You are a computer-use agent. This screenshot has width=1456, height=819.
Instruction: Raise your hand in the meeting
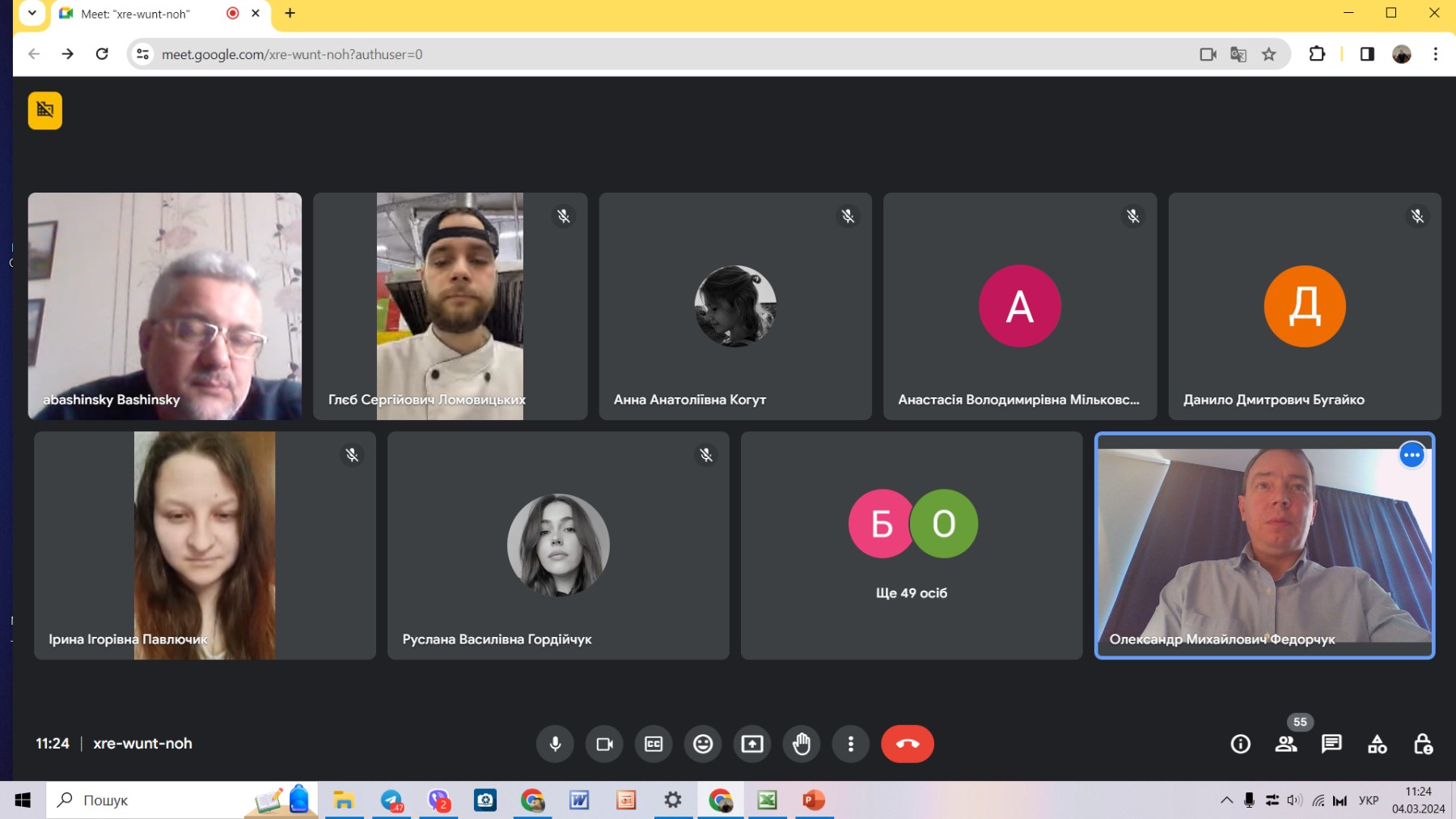point(802,744)
